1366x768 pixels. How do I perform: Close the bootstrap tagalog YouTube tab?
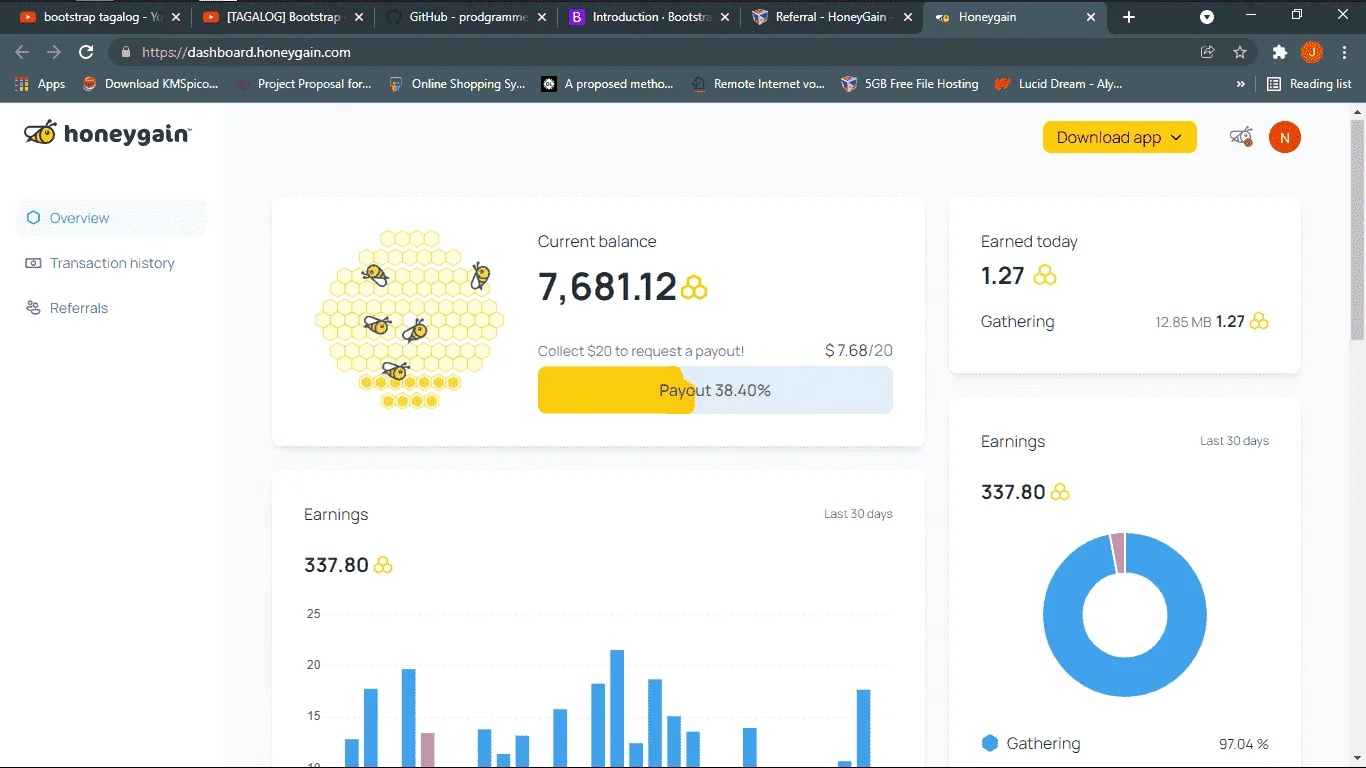[176, 17]
